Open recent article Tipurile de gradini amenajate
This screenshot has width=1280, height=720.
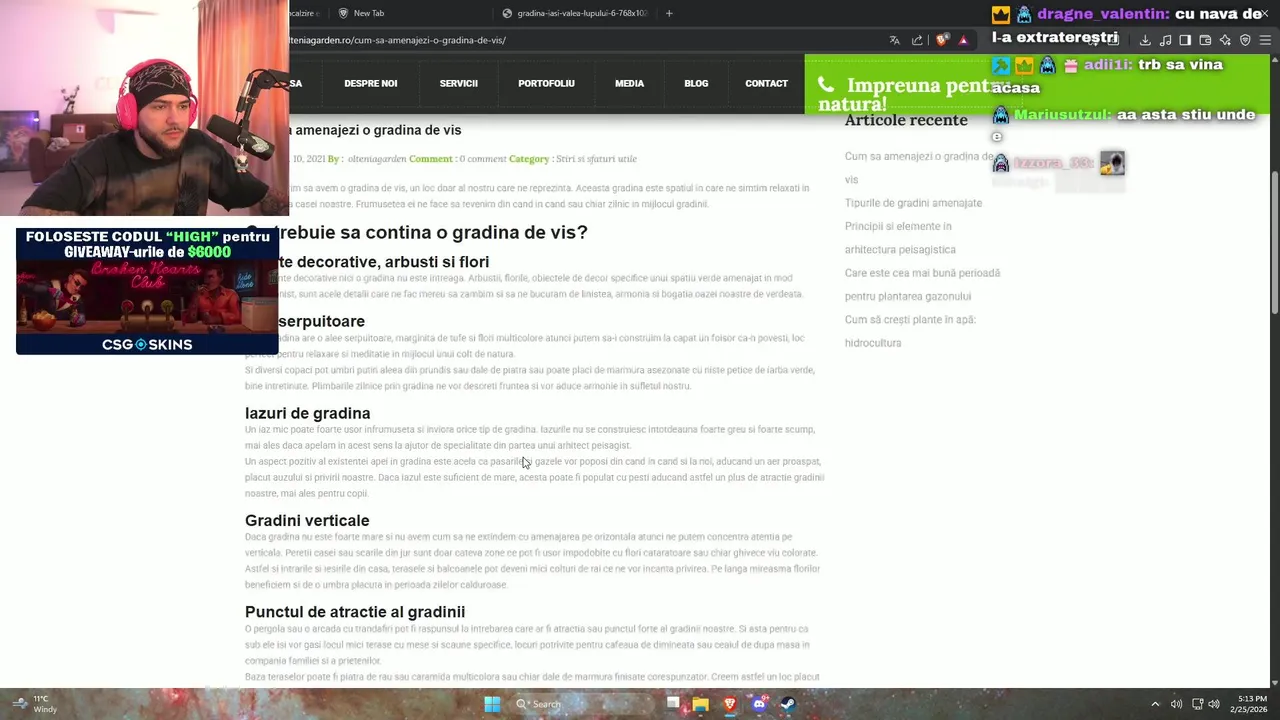913,203
